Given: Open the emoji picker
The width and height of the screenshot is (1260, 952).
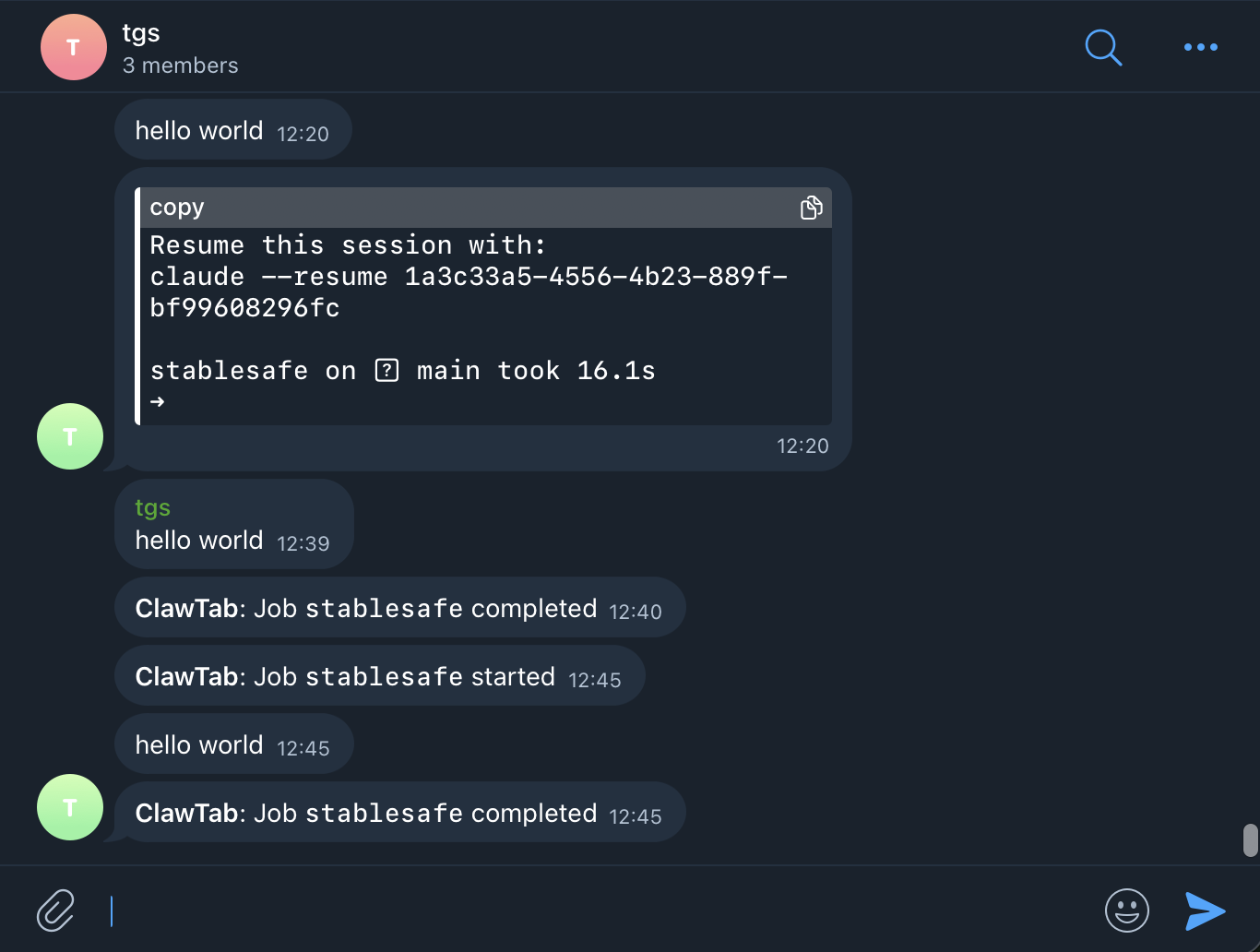Looking at the screenshot, I should pyautogui.click(x=1125, y=910).
